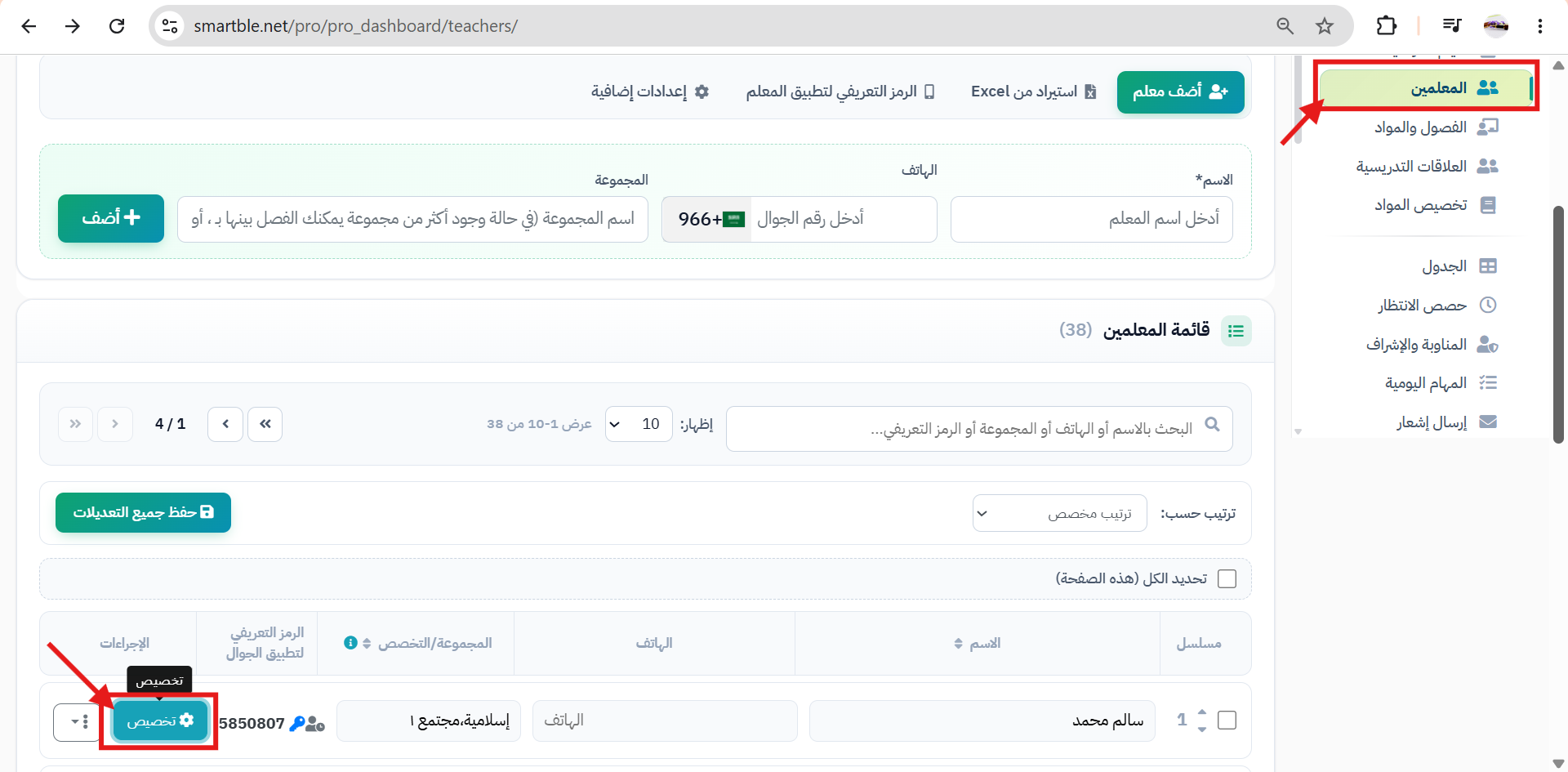Open the three-dot actions dropdown for سالم محمد
The height and width of the screenshot is (772, 1568).
click(x=77, y=722)
